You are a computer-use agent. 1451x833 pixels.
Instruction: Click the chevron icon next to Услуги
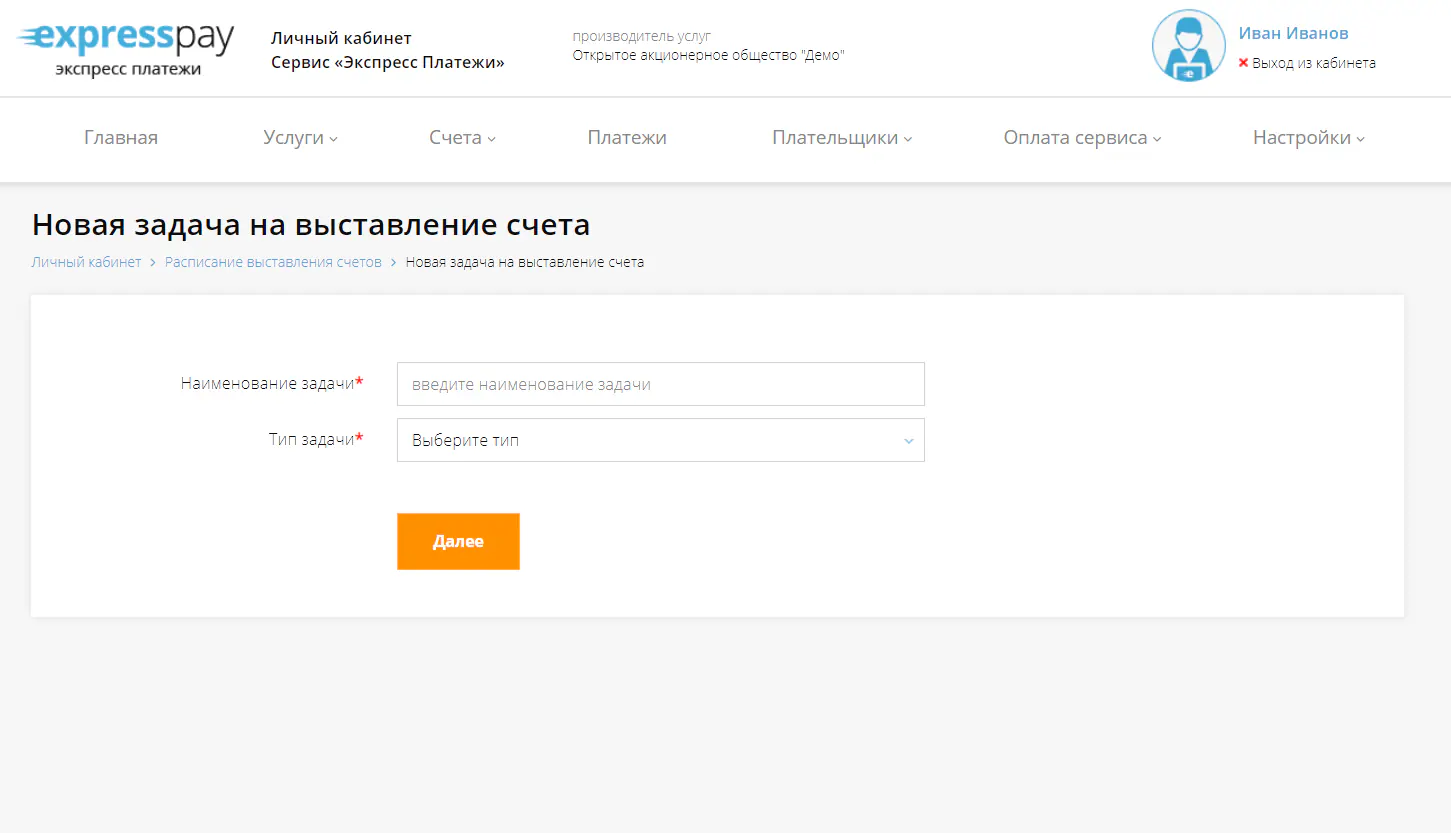(x=335, y=140)
